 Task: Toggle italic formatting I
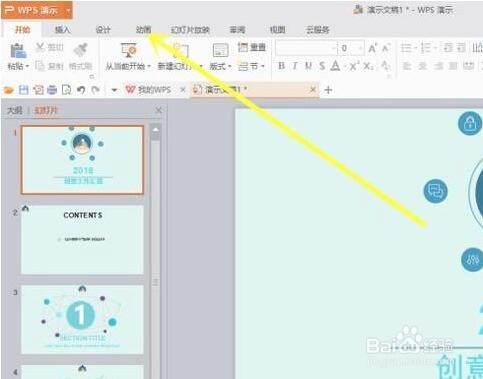(295, 66)
